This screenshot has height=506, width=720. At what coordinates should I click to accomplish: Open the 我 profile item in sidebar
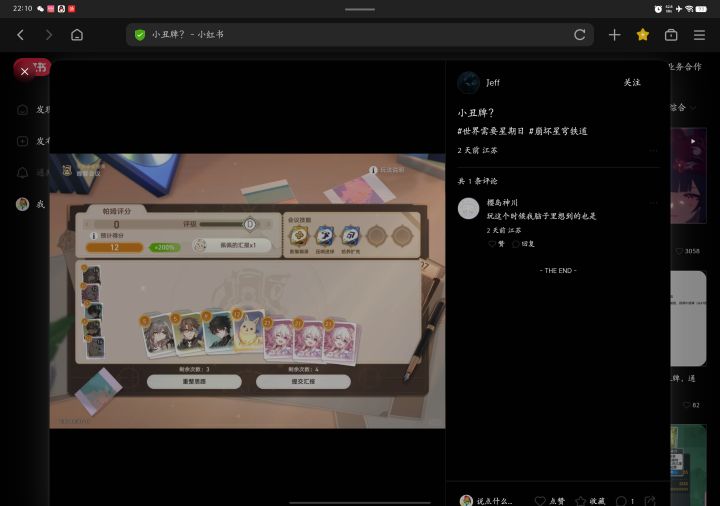30,204
